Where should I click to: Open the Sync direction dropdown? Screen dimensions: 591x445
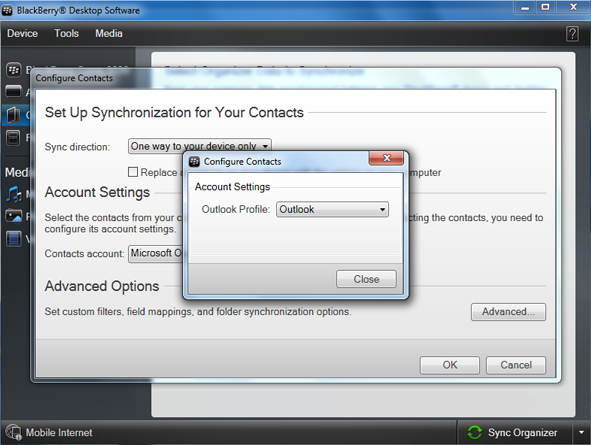pos(200,146)
